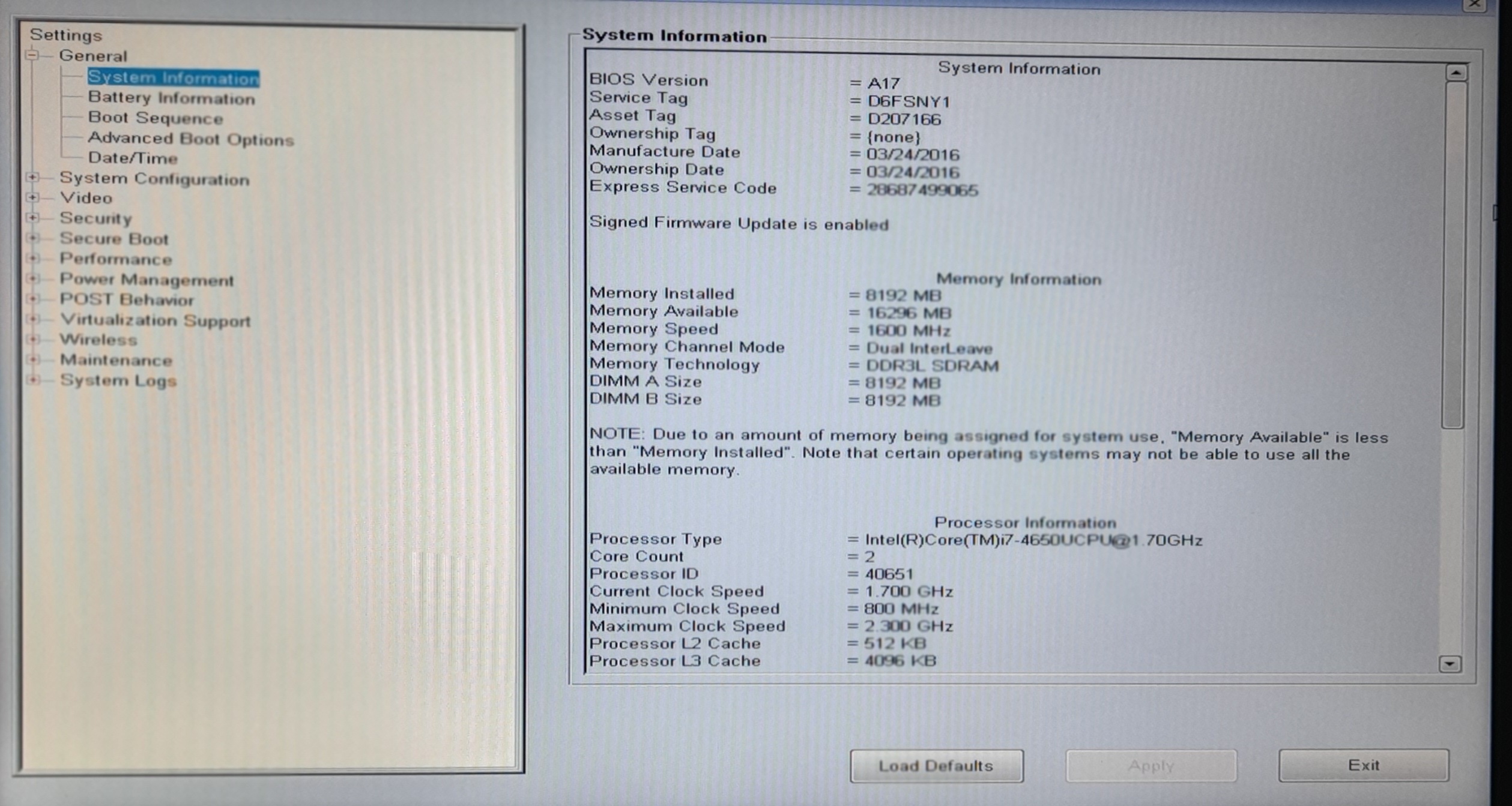Select Battery Information in tree
The image size is (1512, 806).
(x=171, y=98)
